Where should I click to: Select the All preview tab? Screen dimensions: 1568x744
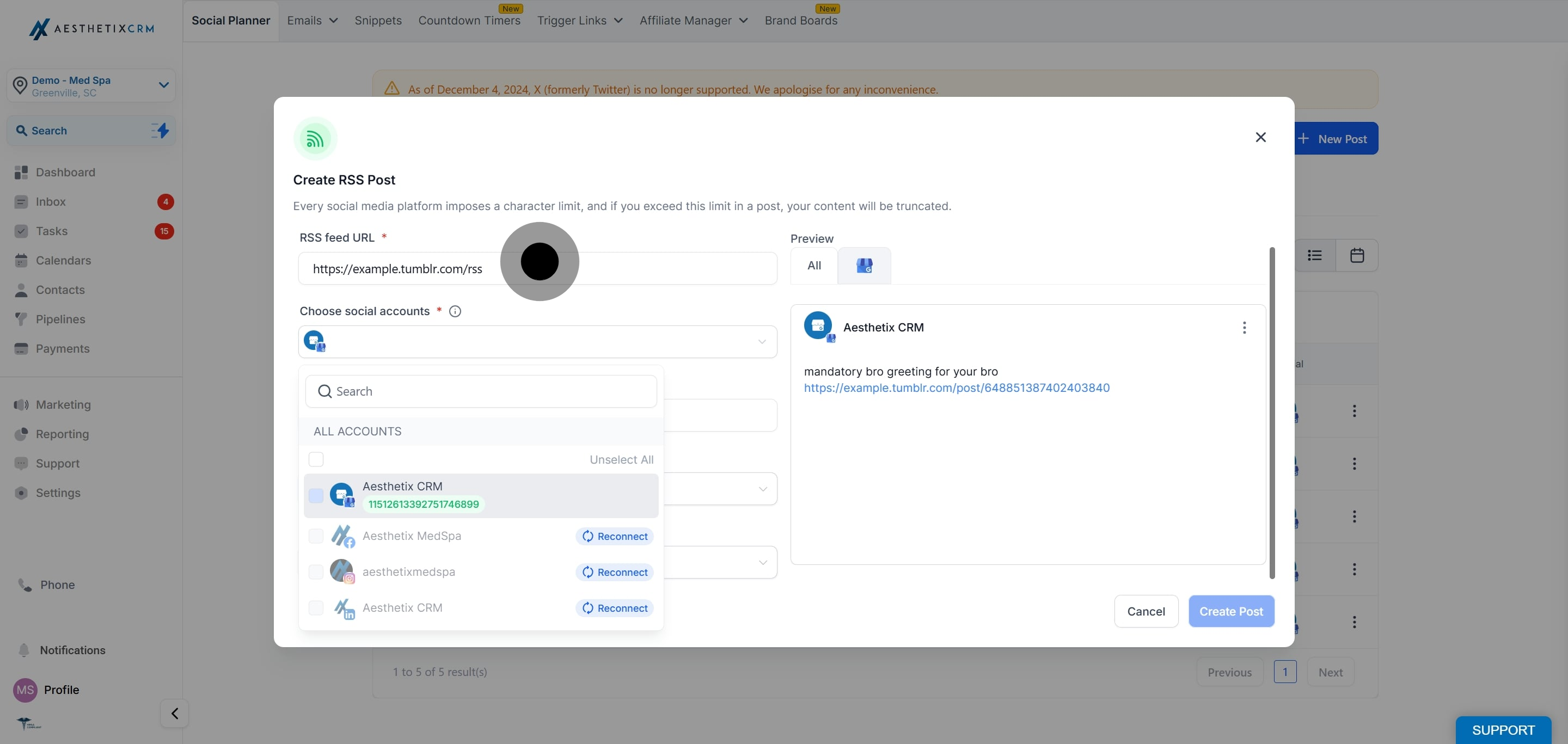pyautogui.click(x=814, y=266)
